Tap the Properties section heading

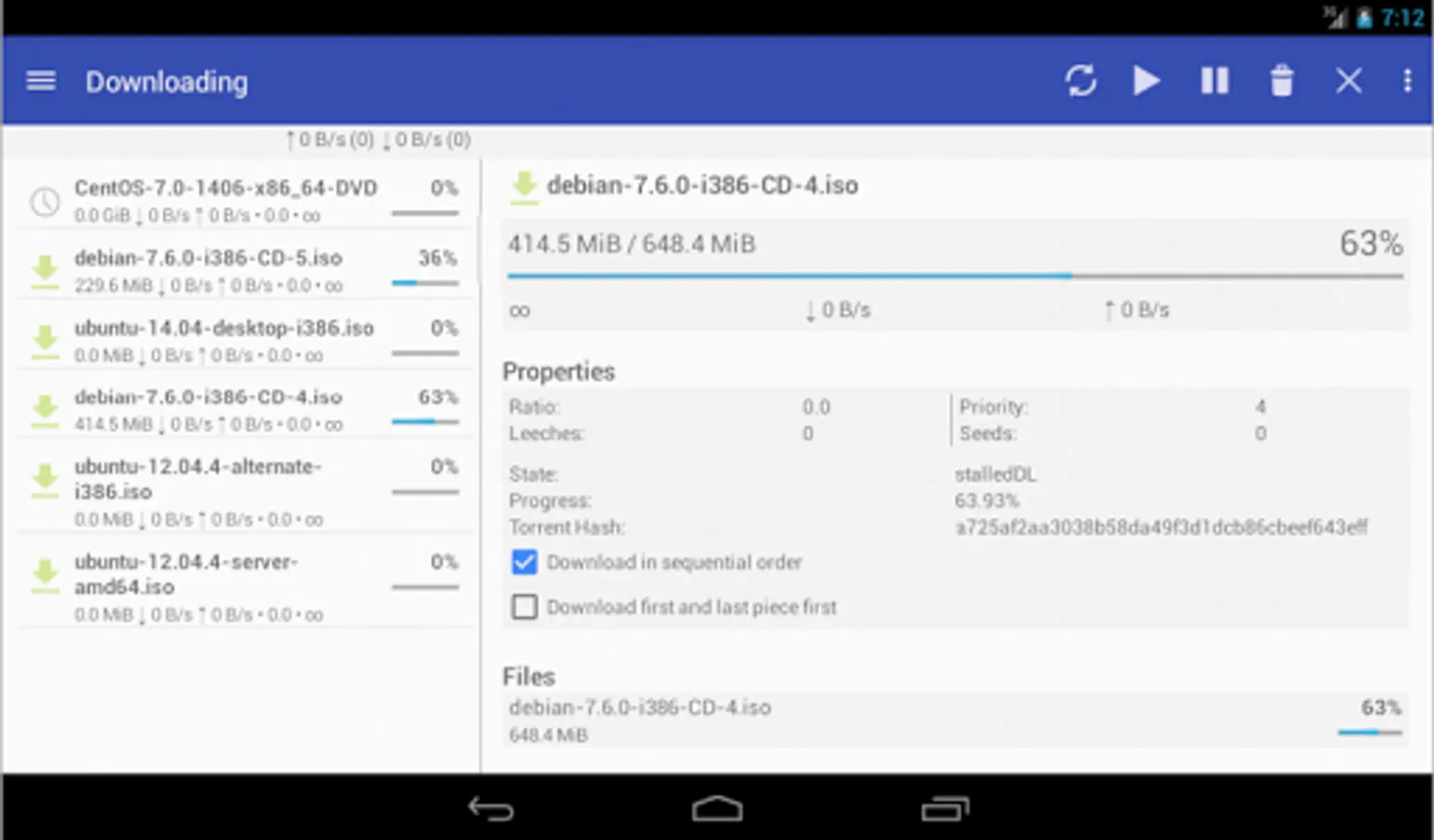tap(558, 371)
